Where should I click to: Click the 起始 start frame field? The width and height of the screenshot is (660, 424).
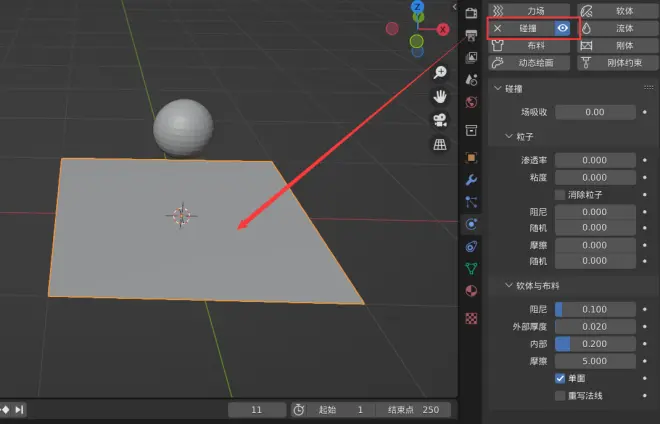pos(339,410)
